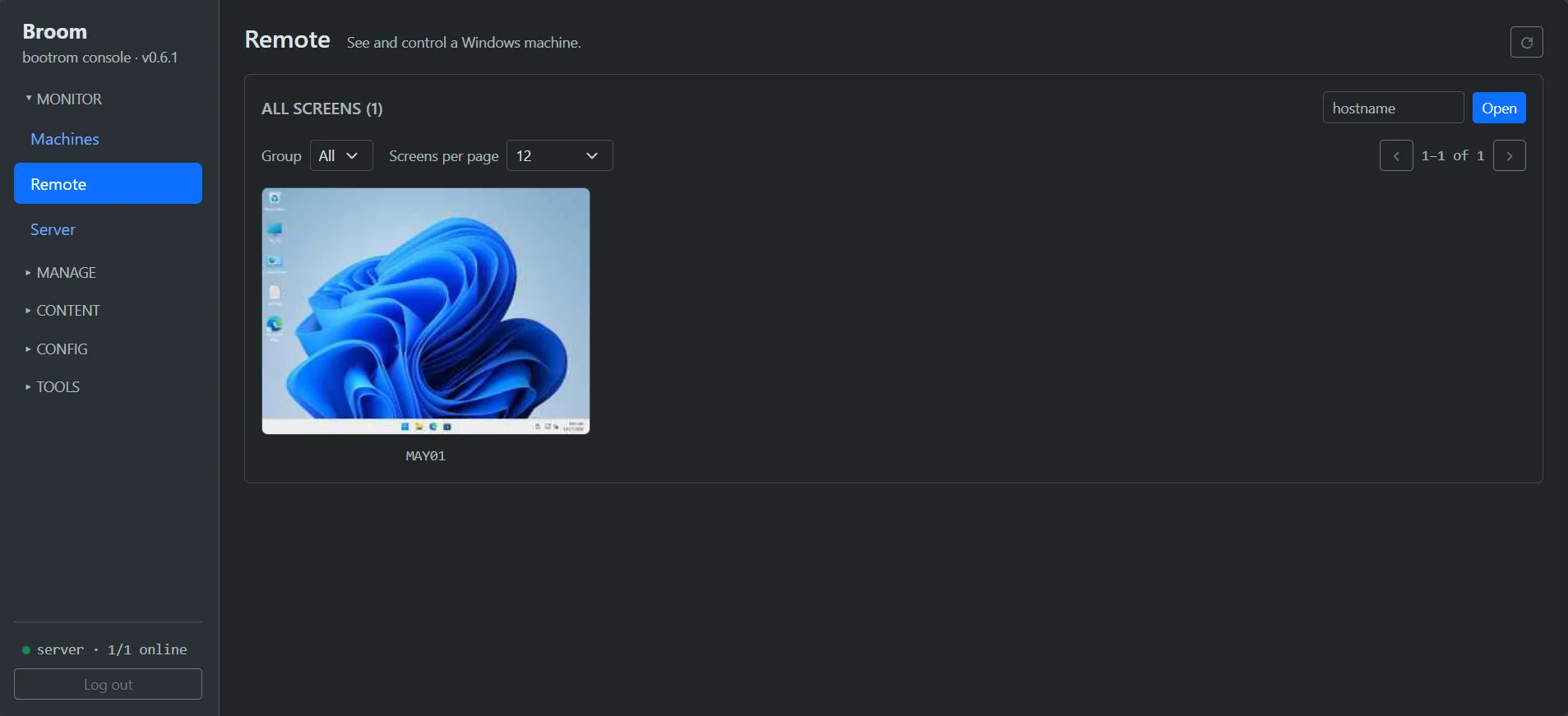Image resolution: width=1568 pixels, height=716 pixels.
Task: Focus the hostname input field
Action: pos(1393,108)
